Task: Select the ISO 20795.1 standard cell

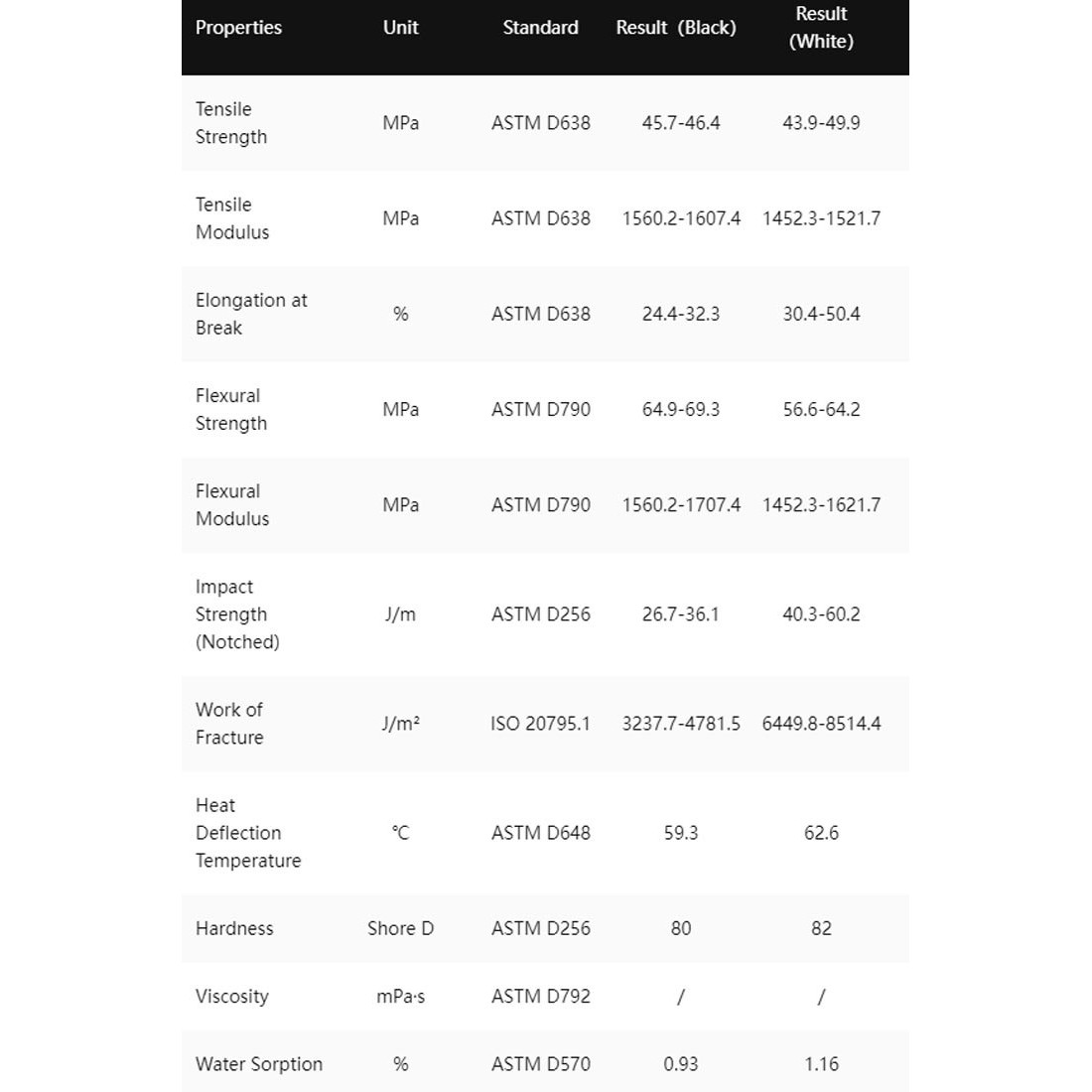Action: (x=540, y=724)
